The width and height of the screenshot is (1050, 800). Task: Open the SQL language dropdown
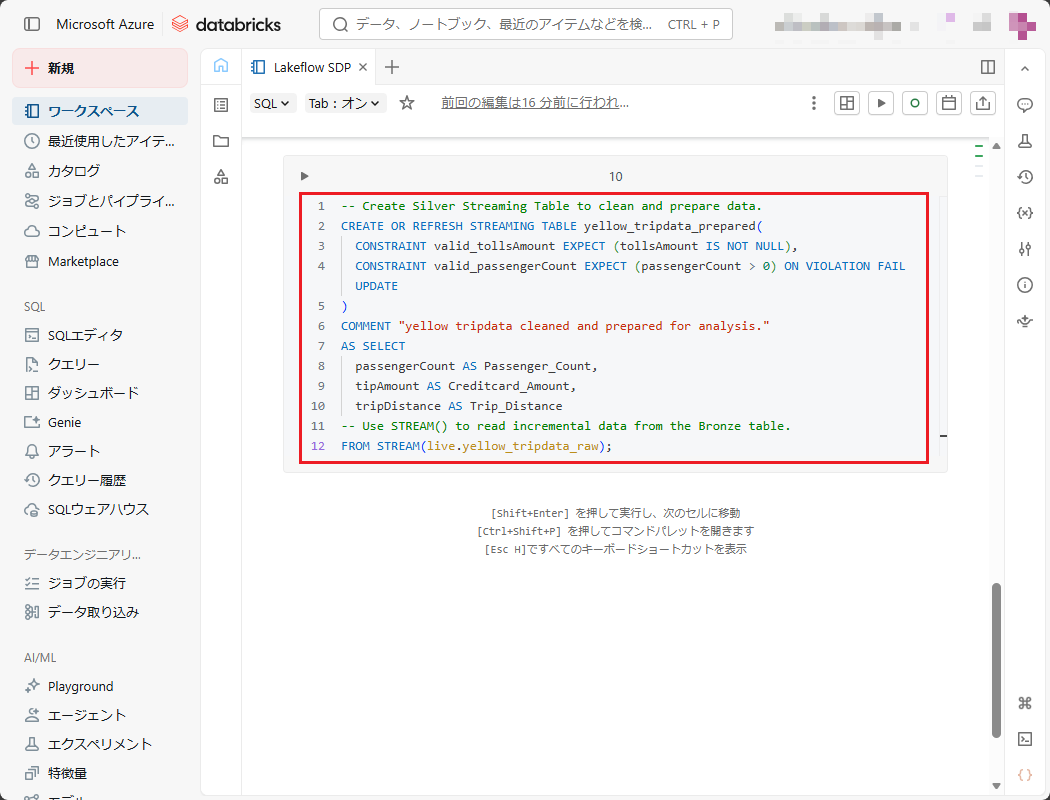coord(271,103)
